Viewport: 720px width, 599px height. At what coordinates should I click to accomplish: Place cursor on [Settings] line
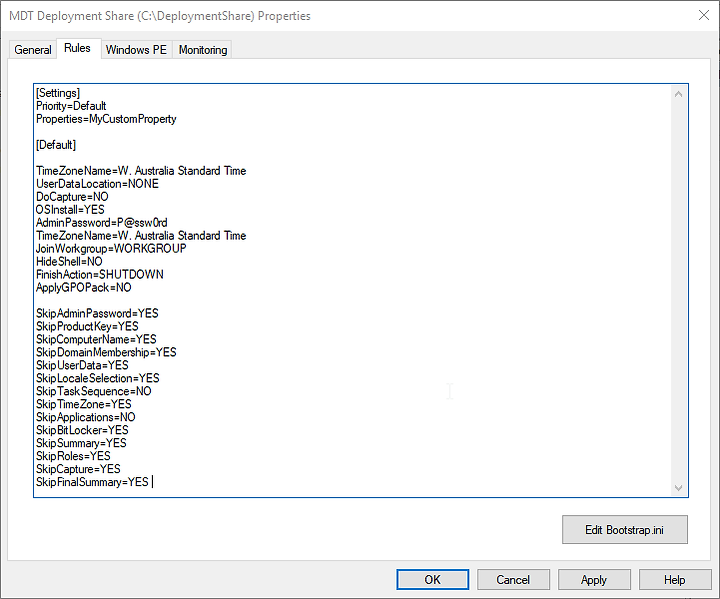coord(58,93)
